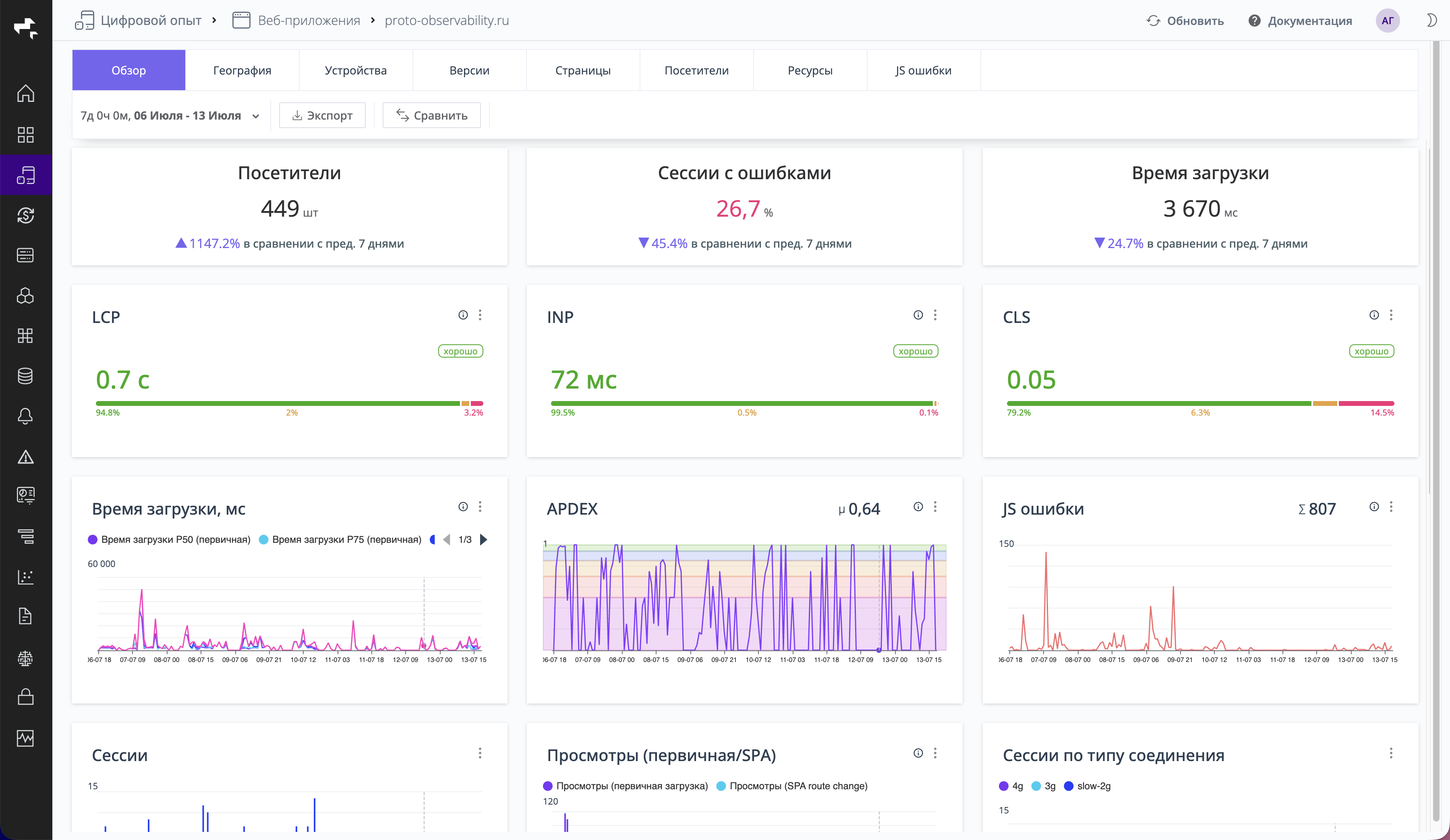Open the hexagon cluster icon in sidebar
The height and width of the screenshot is (840, 1450).
(25, 296)
